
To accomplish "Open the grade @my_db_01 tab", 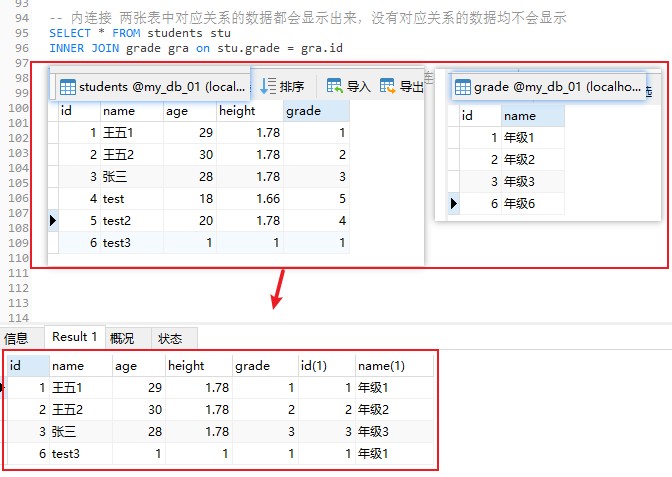I will click(547, 87).
